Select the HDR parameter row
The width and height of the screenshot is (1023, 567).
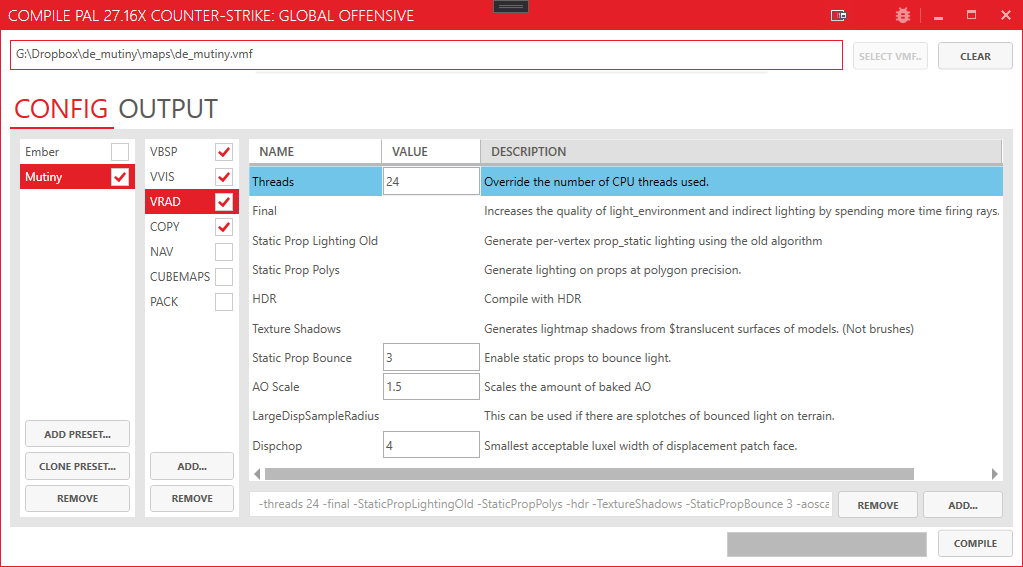pyautogui.click(x=626, y=299)
